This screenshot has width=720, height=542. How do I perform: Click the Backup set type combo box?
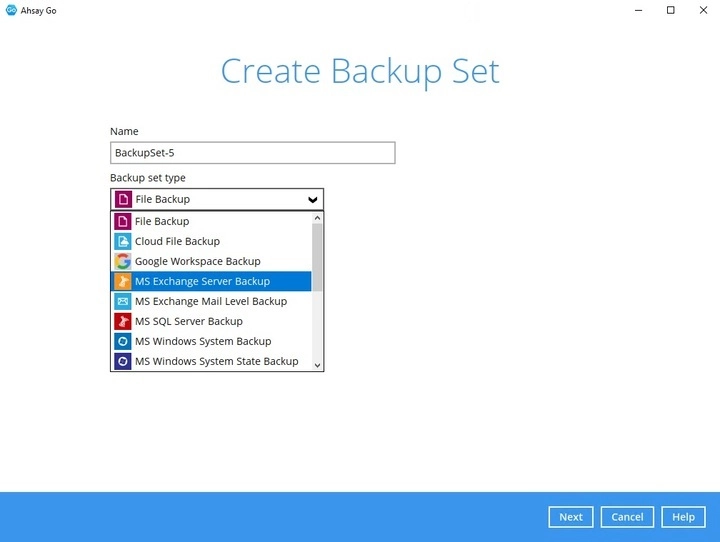pyautogui.click(x=217, y=199)
